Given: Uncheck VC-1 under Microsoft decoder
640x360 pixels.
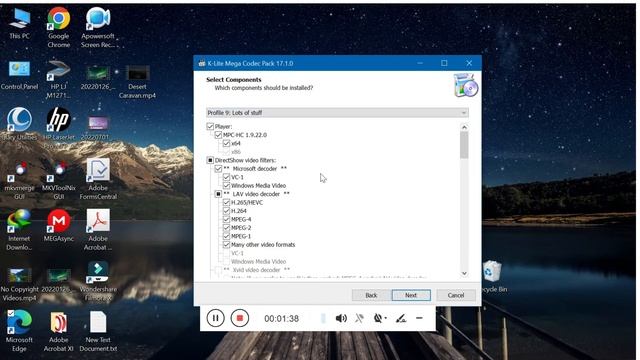Looking at the screenshot, I should pyautogui.click(x=226, y=177).
